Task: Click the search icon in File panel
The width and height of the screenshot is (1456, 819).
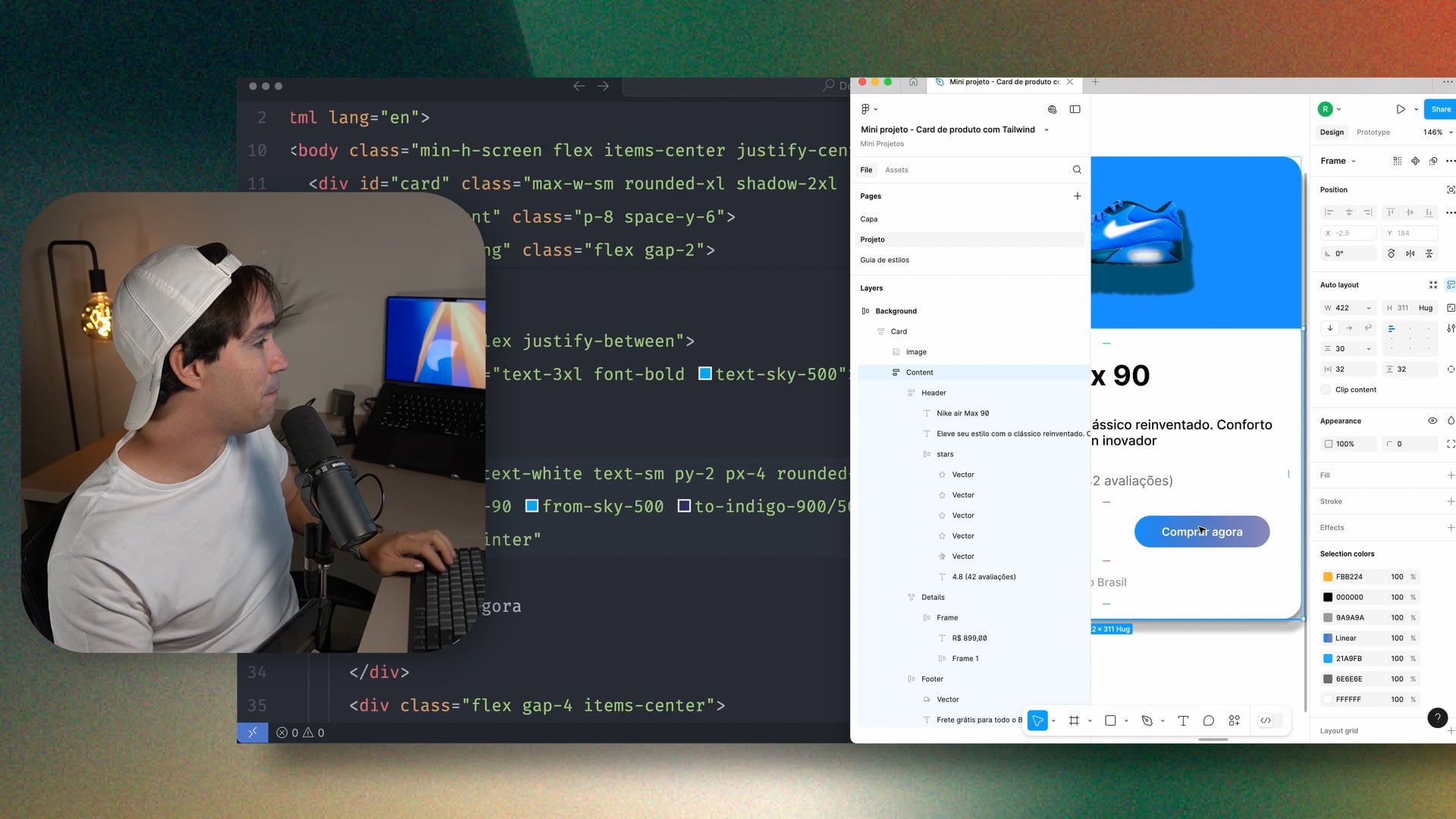Action: coord(1077,170)
